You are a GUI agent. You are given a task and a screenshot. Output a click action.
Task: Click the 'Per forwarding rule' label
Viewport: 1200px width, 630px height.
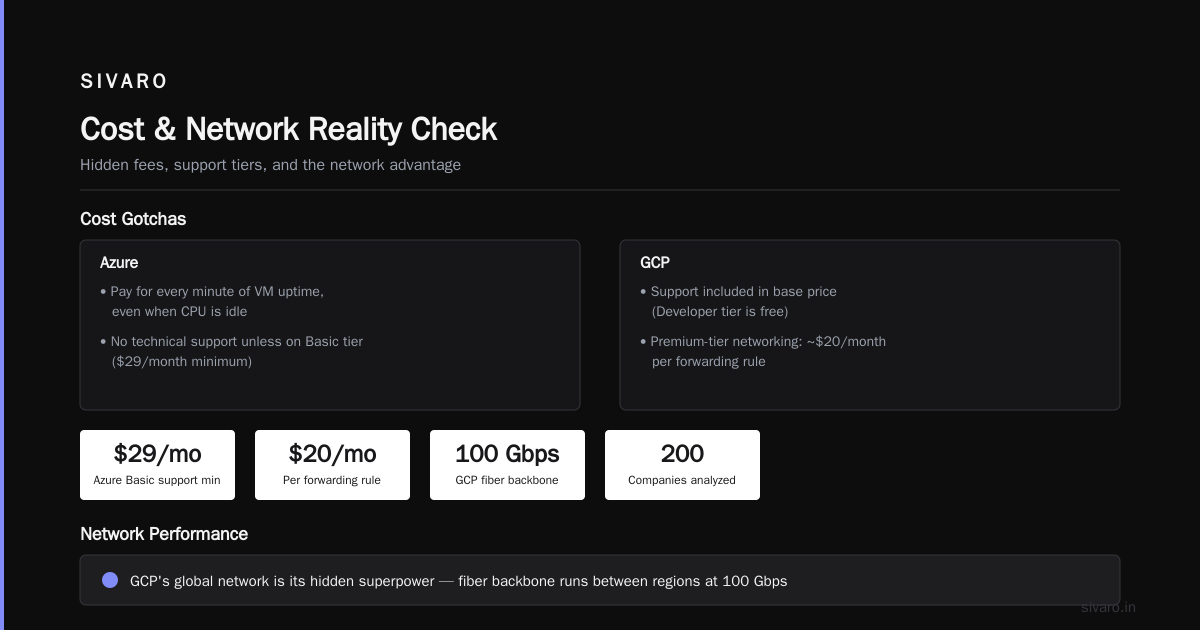click(x=332, y=480)
